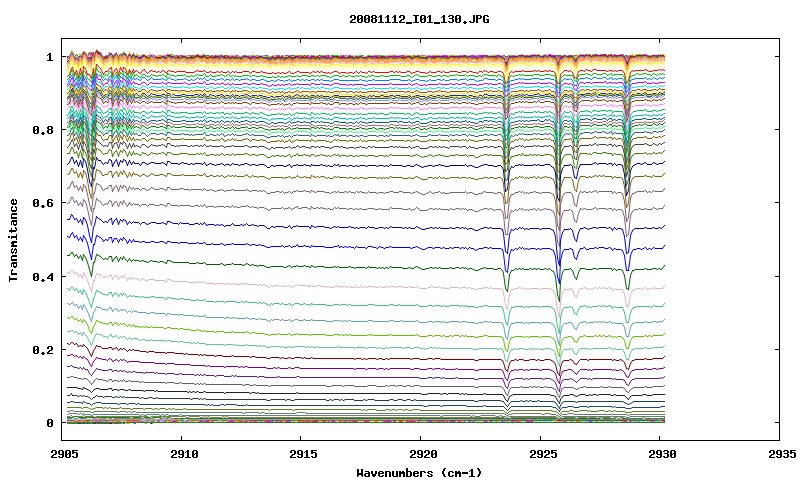Click the x-axis tick label 2930
Image resolution: width=800 pixels, height=480 pixels.
[663, 454]
